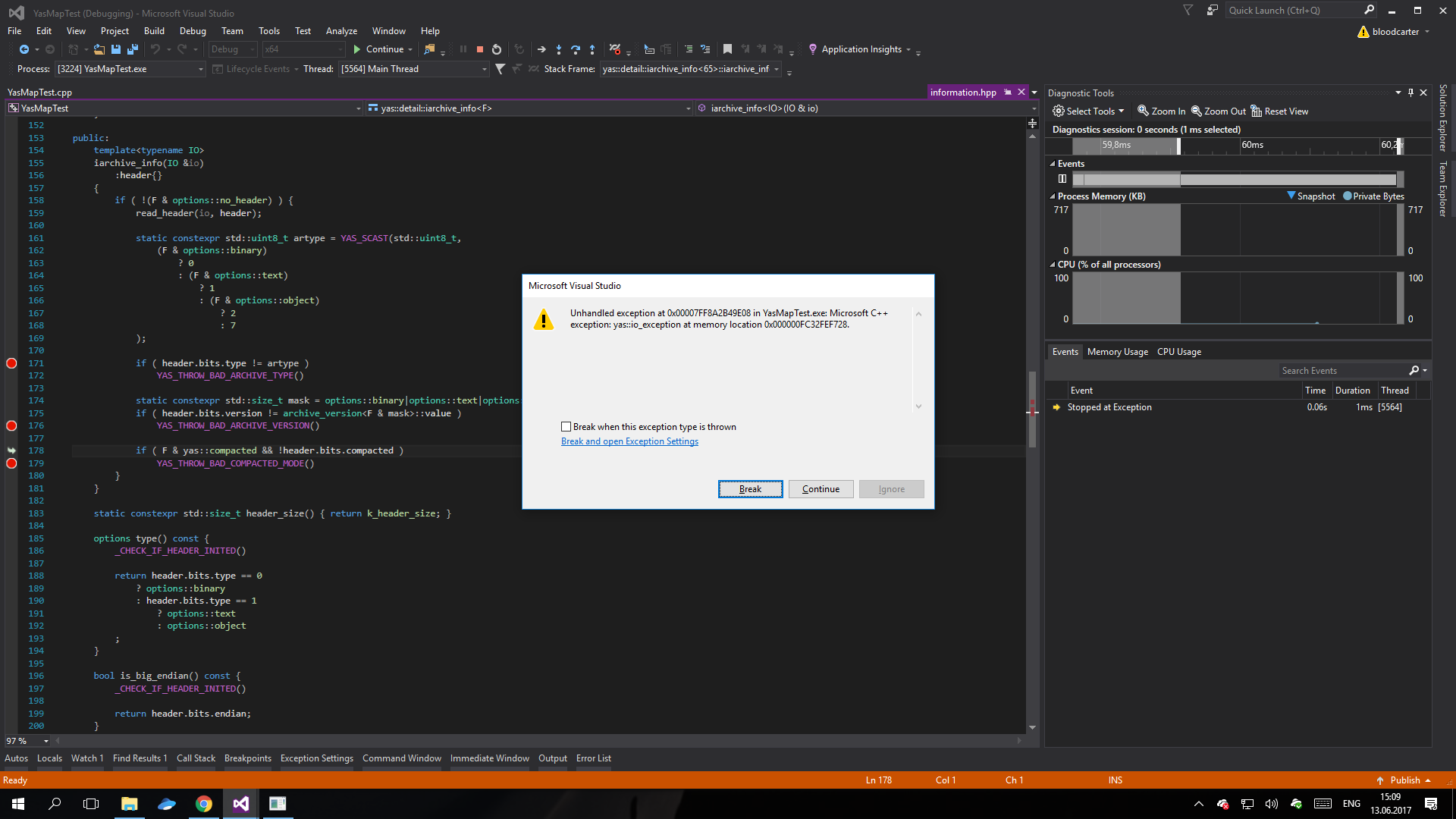This screenshot has width=1456, height=819.
Task: Click the bookmark icon in toolbar
Action: click(x=727, y=49)
